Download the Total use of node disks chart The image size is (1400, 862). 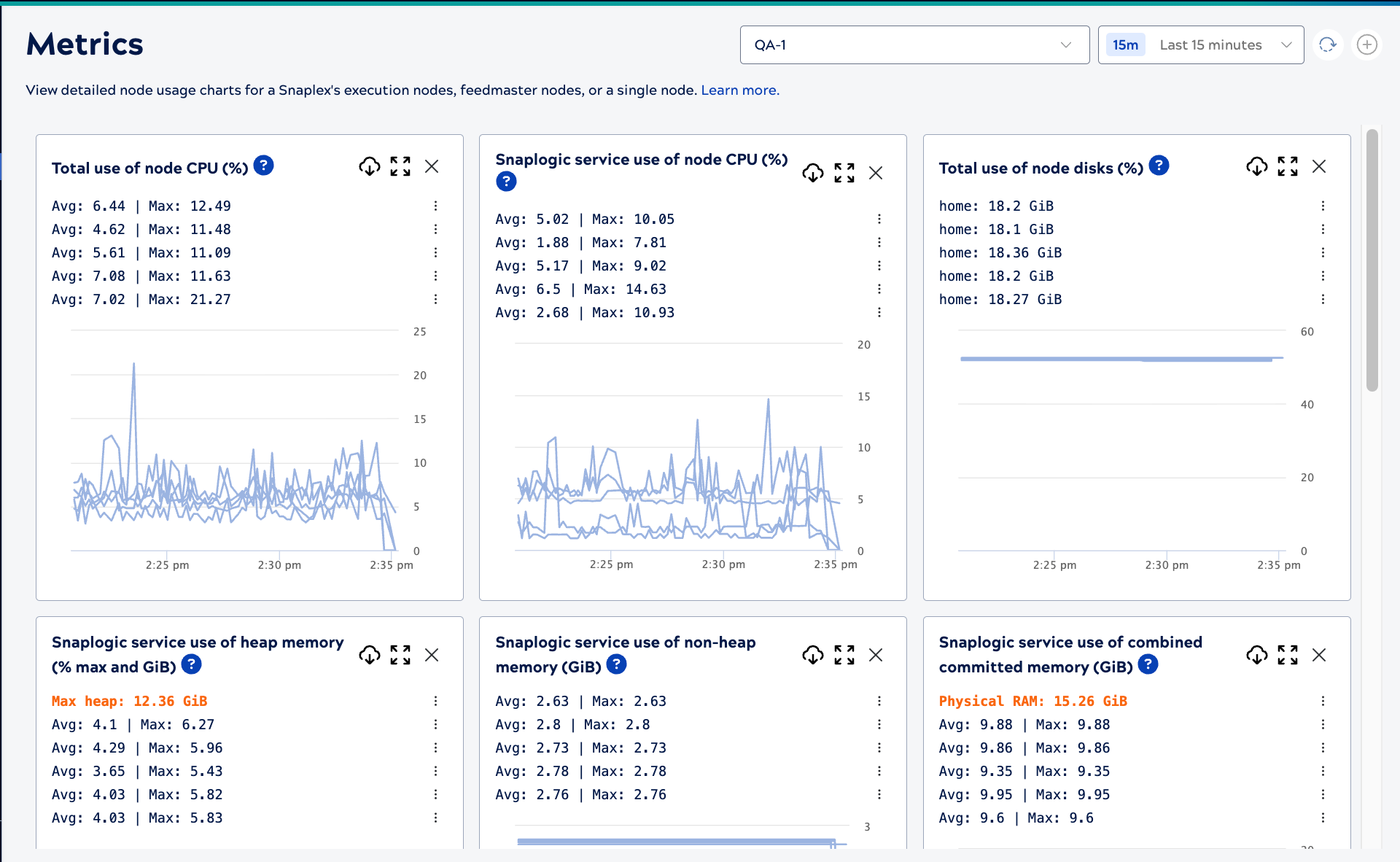click(x=1257, y=166)
